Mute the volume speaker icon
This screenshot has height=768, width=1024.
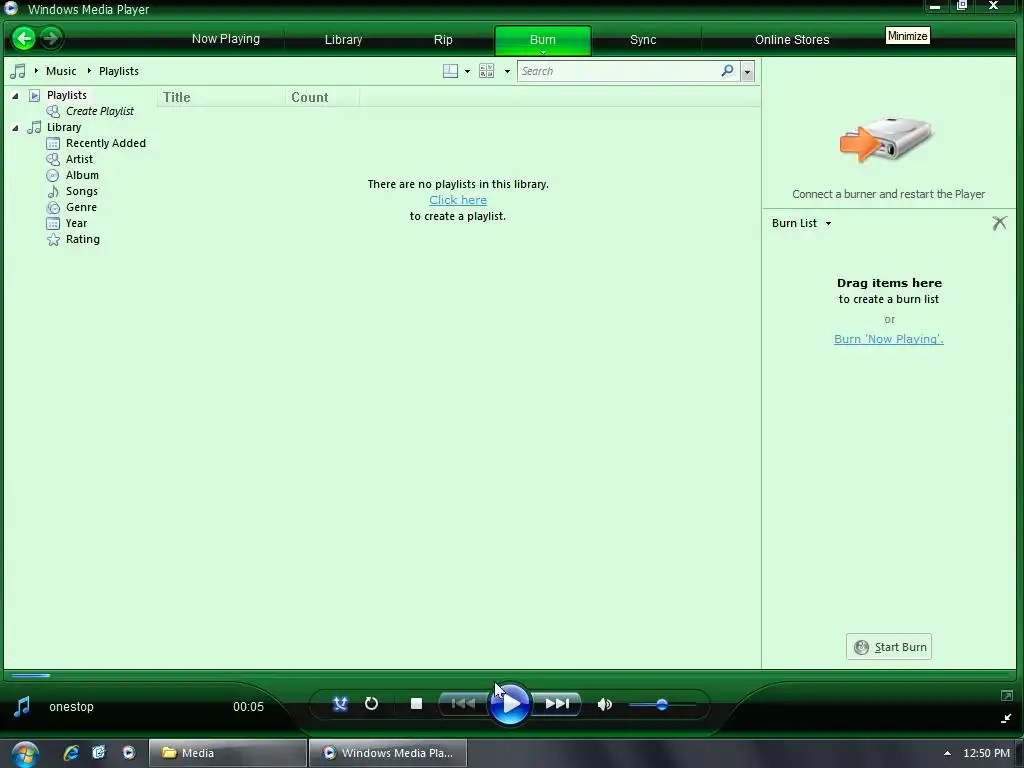[605, 705]
